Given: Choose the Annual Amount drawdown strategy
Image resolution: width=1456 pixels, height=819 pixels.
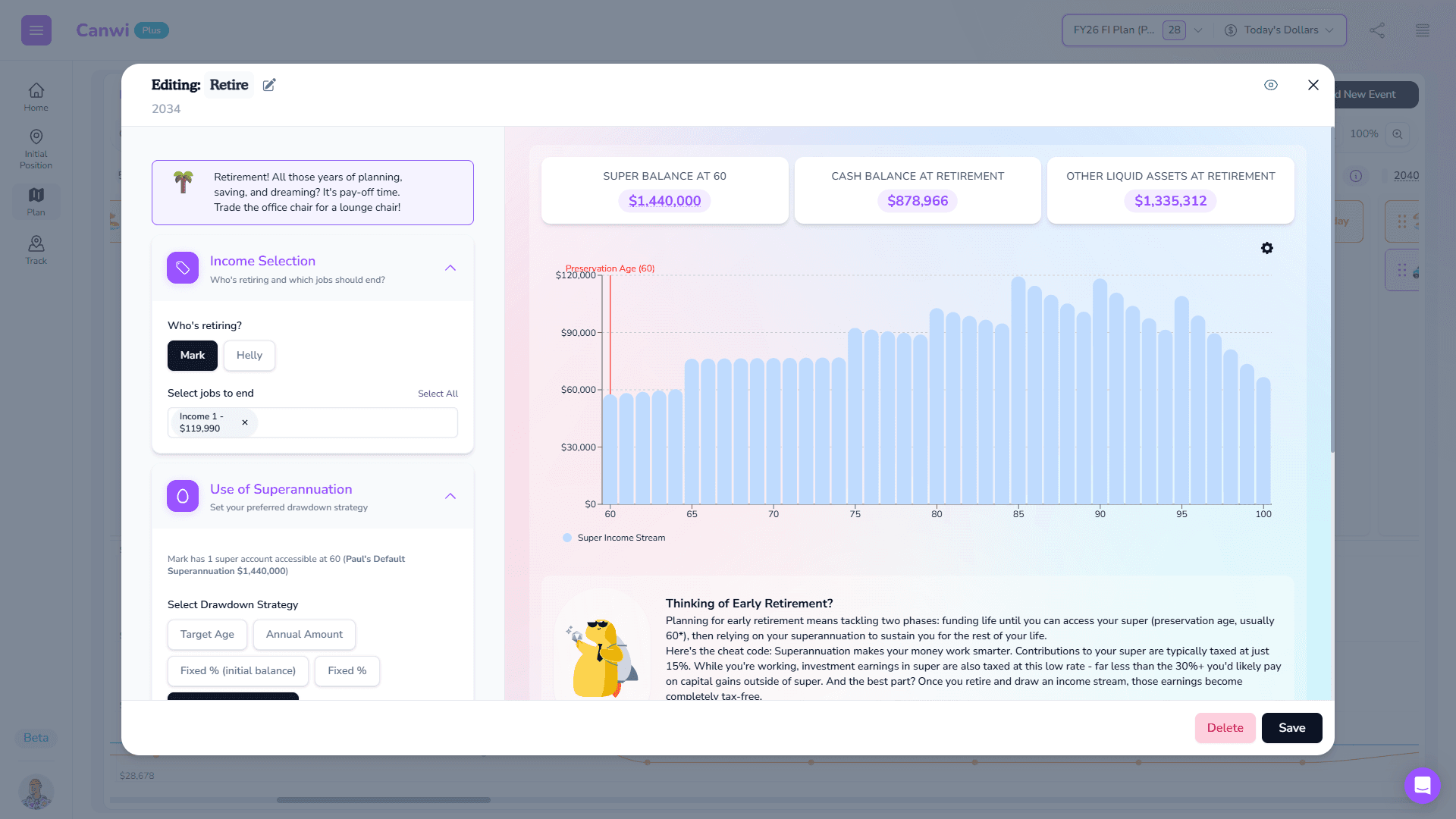Looking at the screenshot, I should point(304,634).
